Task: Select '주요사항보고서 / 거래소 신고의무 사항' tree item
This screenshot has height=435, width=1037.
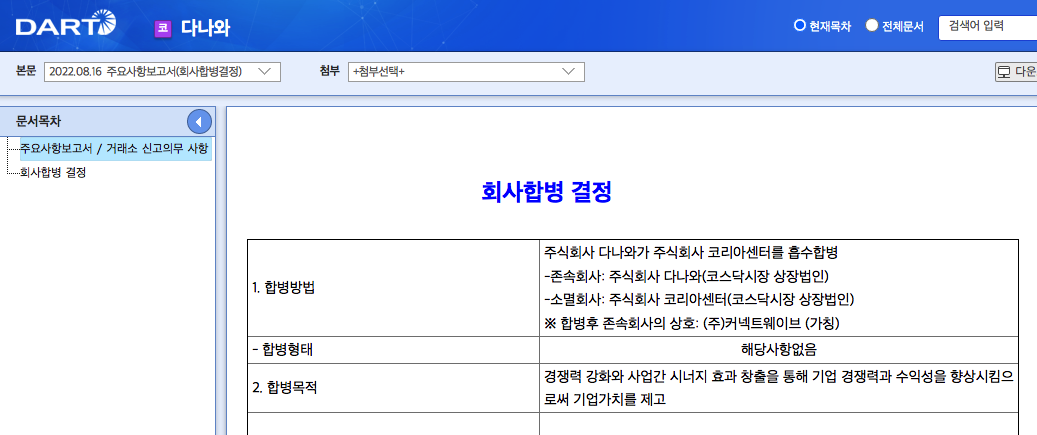Action: pos(115,147)
